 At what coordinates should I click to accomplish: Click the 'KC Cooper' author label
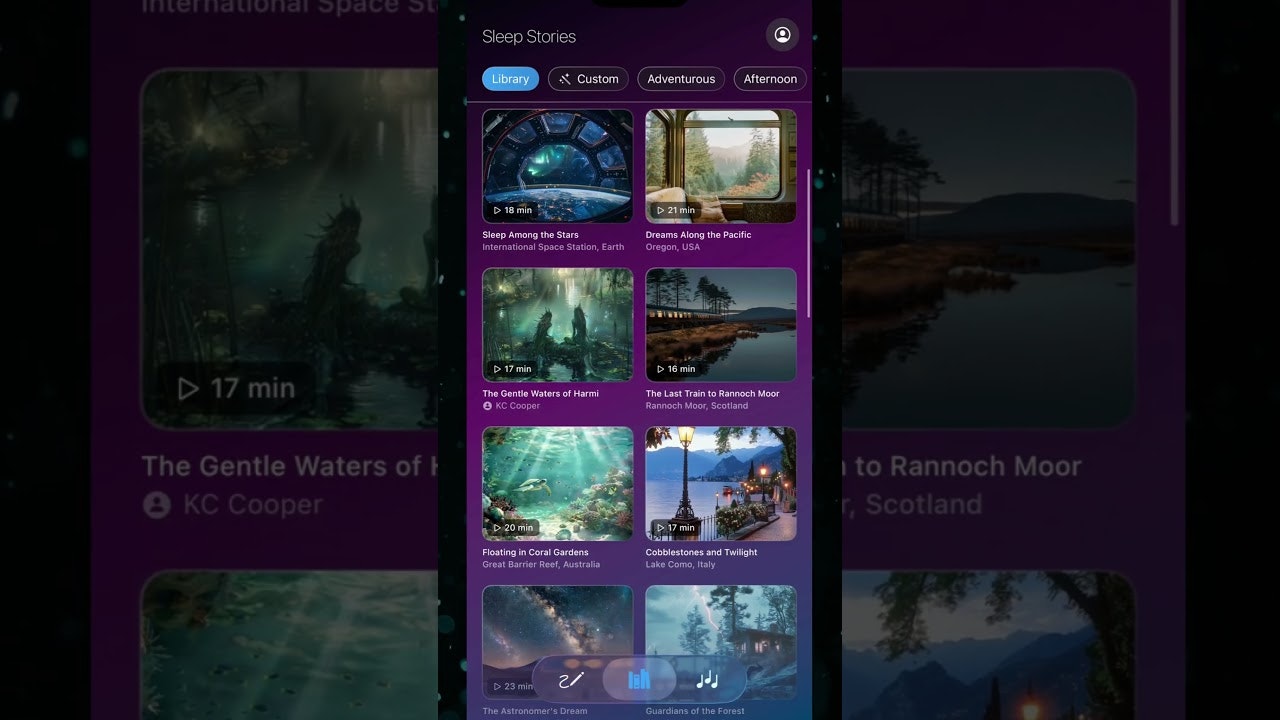[518, 406]
